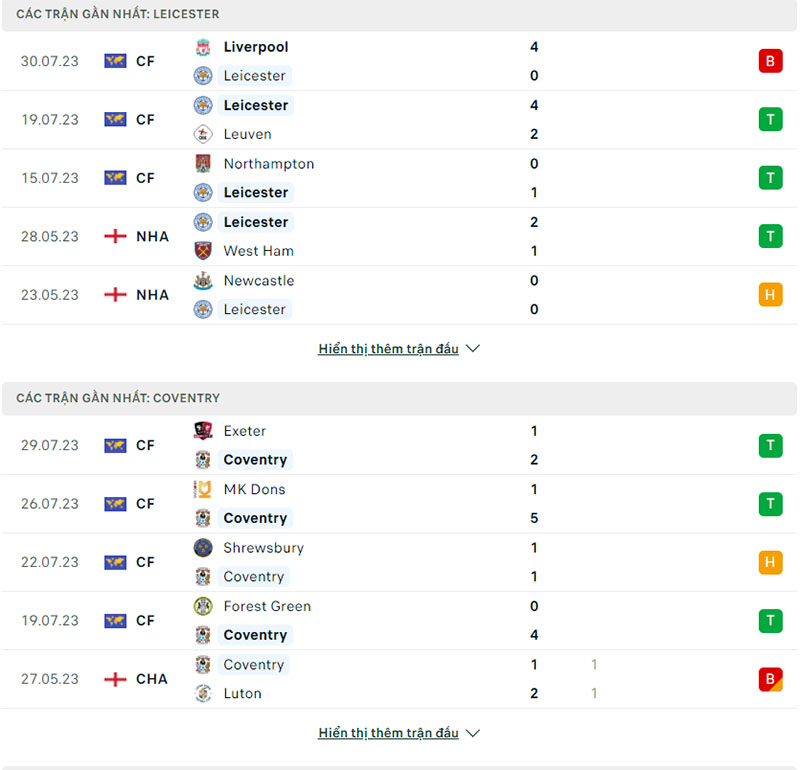Click red B result badge for Liverpool match
The image size is (800, 770).
(x=770, y=61)
